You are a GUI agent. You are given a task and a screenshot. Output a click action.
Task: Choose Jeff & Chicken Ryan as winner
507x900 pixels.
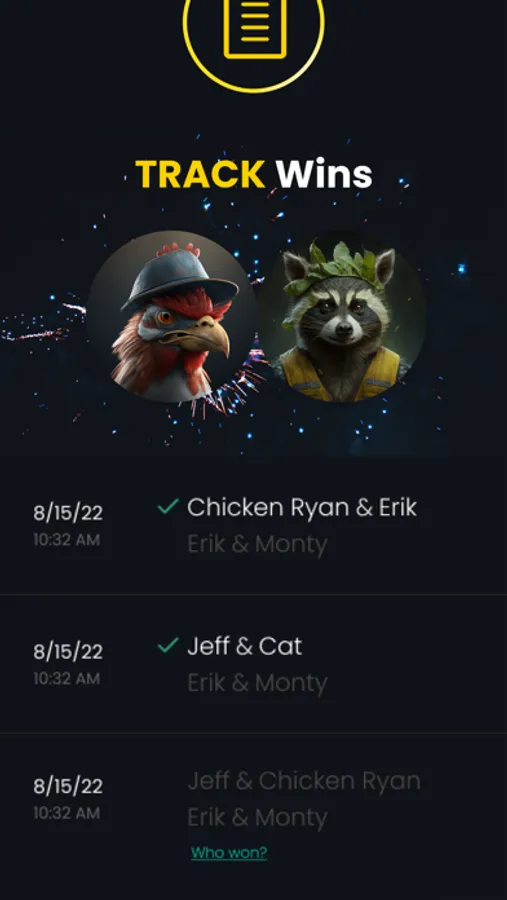click(304, 781)
